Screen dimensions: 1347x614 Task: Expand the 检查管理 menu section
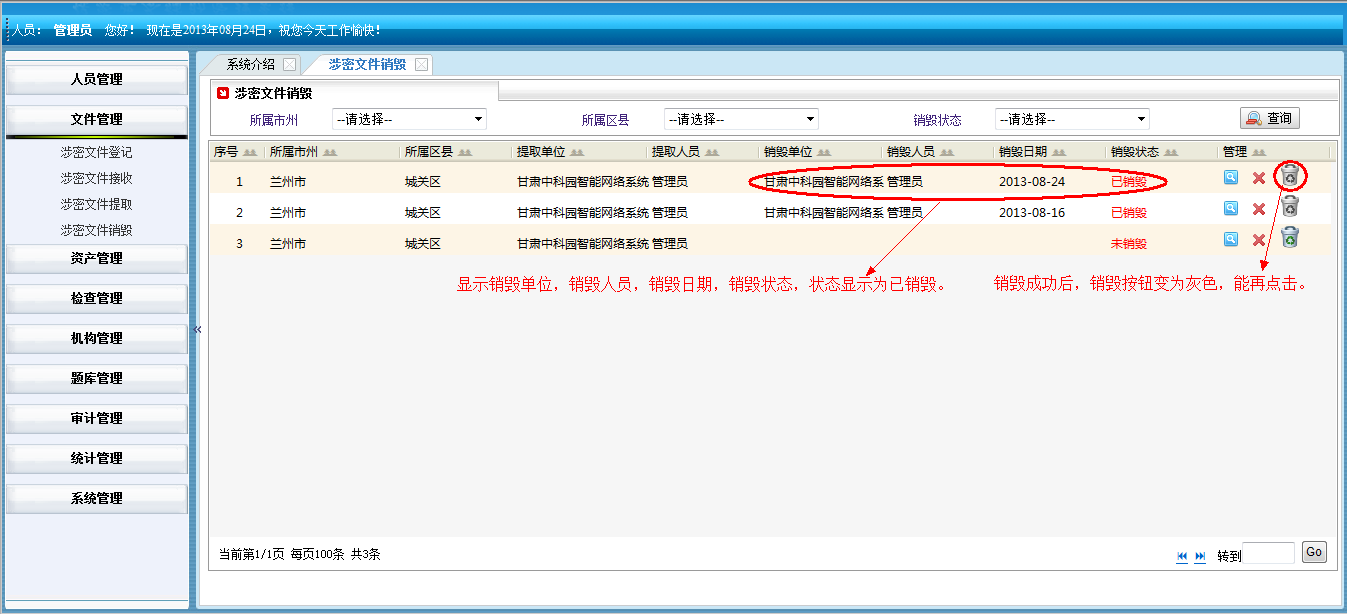point(97,298)
